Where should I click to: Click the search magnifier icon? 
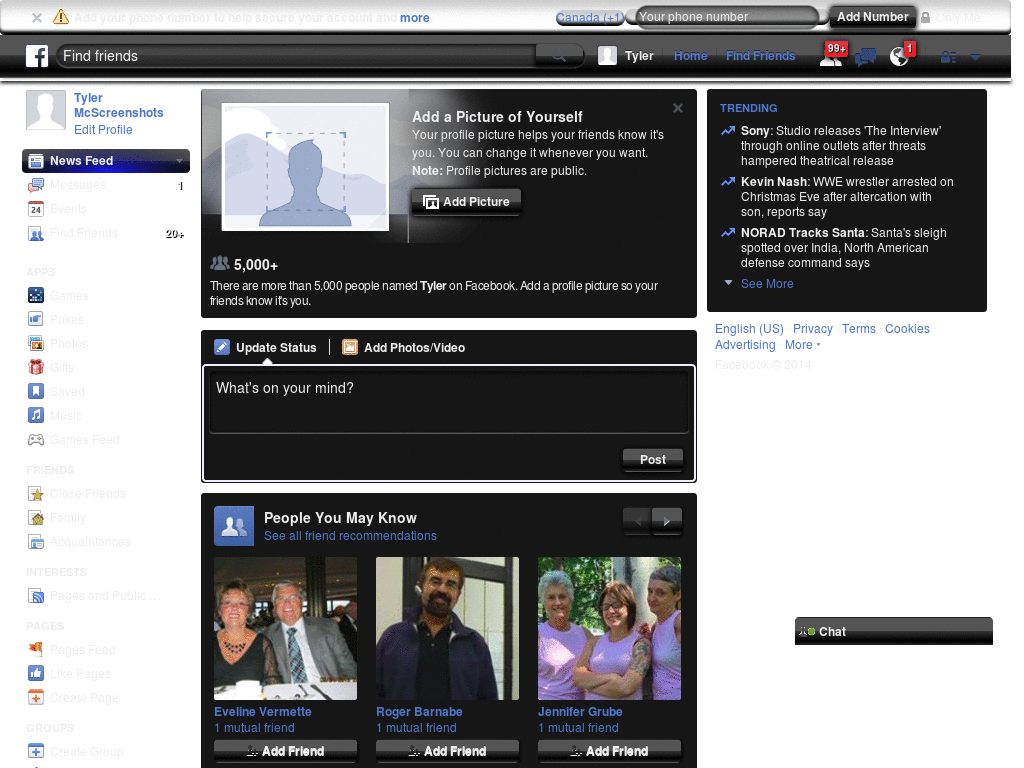tap(559, 56)
